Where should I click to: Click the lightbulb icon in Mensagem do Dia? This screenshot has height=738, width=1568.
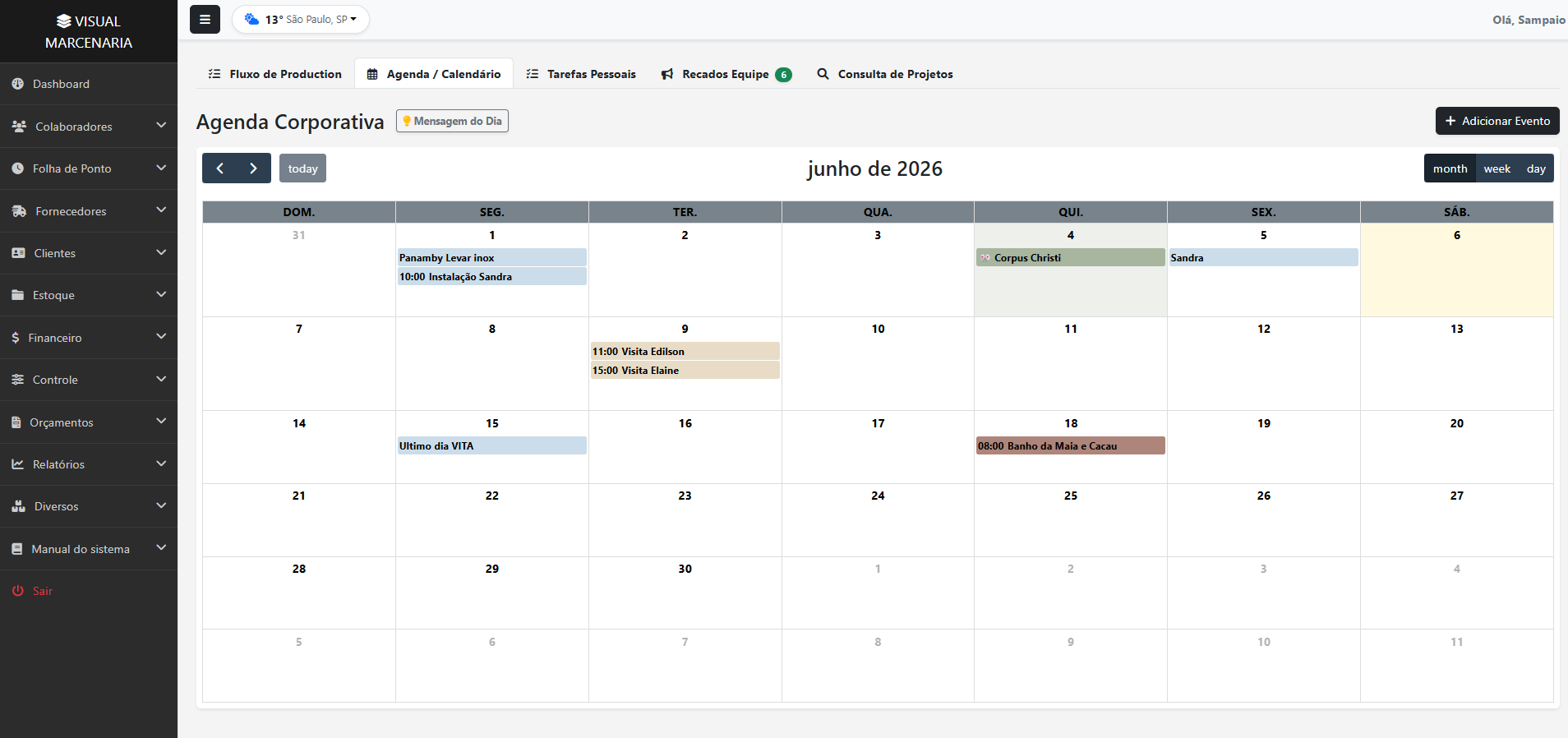tap(407, 121)
